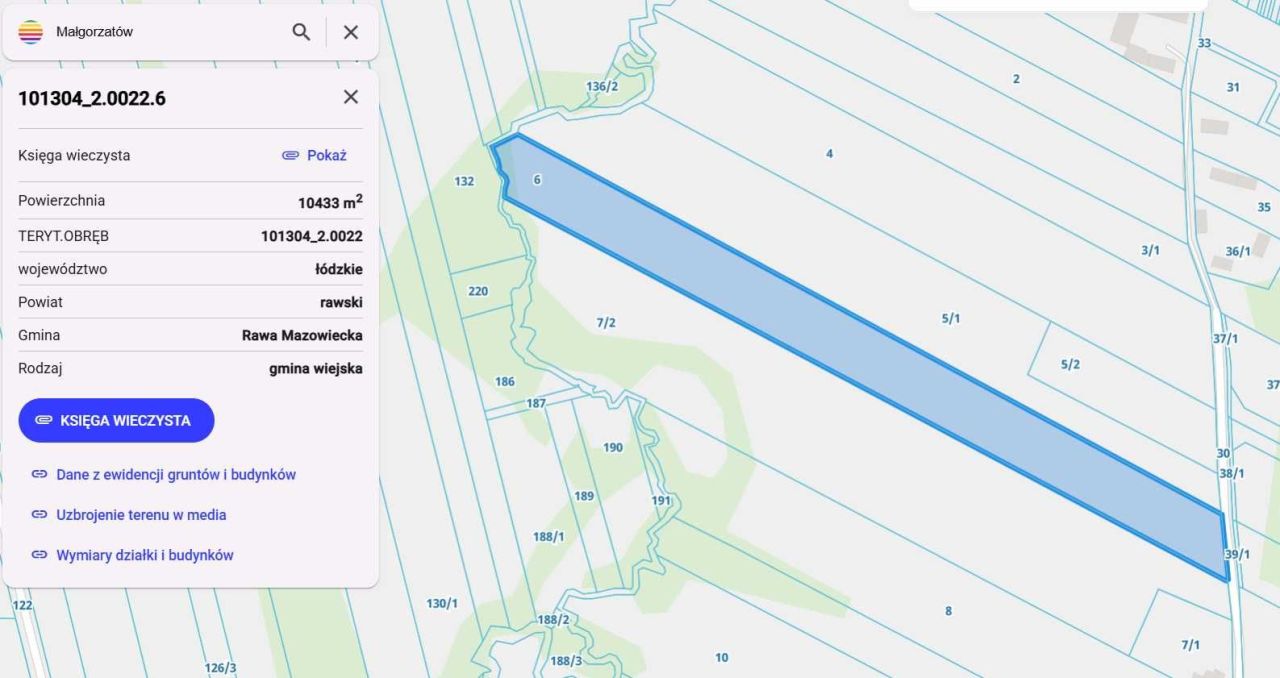Select parcel 136/2 on the map
1280x678 pixels.
[x=602, y=86]
